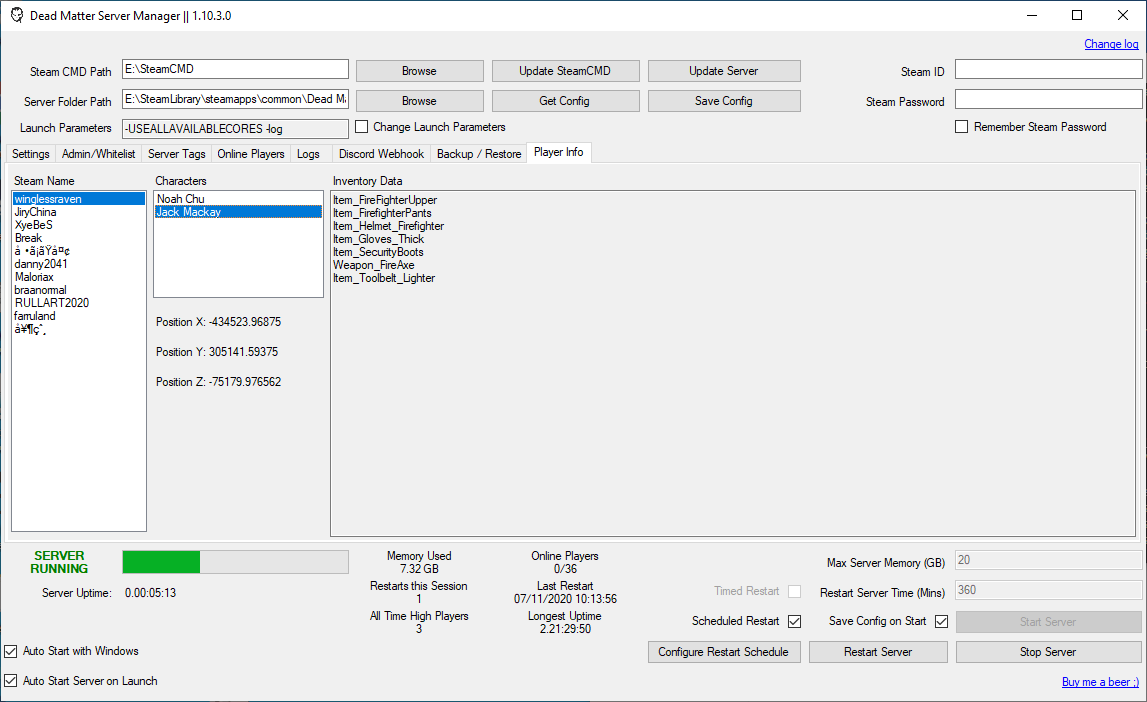1147x702 pixels.
Task: Disable Auto Start Server on Launch
Action: pos(10,680)
